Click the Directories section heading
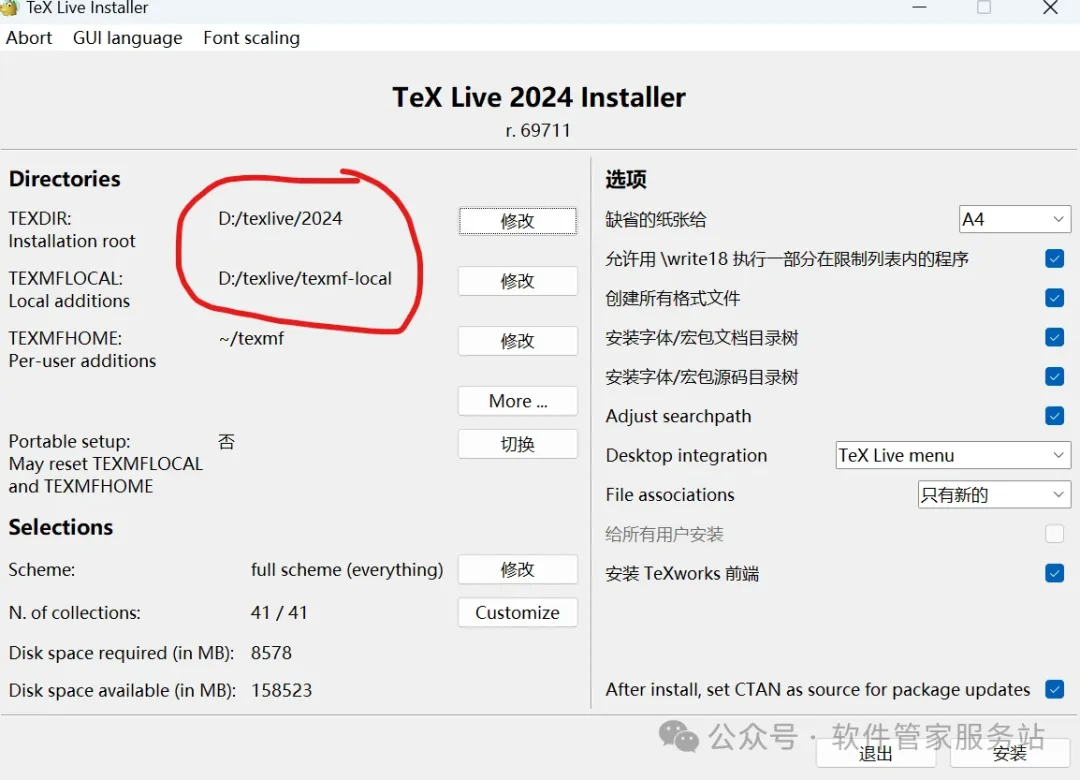This screenshot has height=780, width=1080. pos(65,179)
